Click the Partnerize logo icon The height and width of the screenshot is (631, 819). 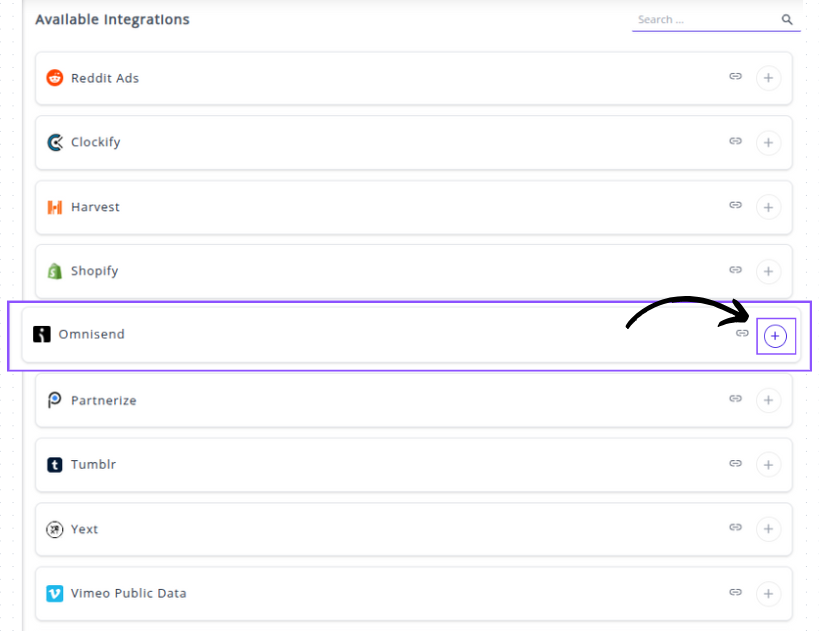55,400
